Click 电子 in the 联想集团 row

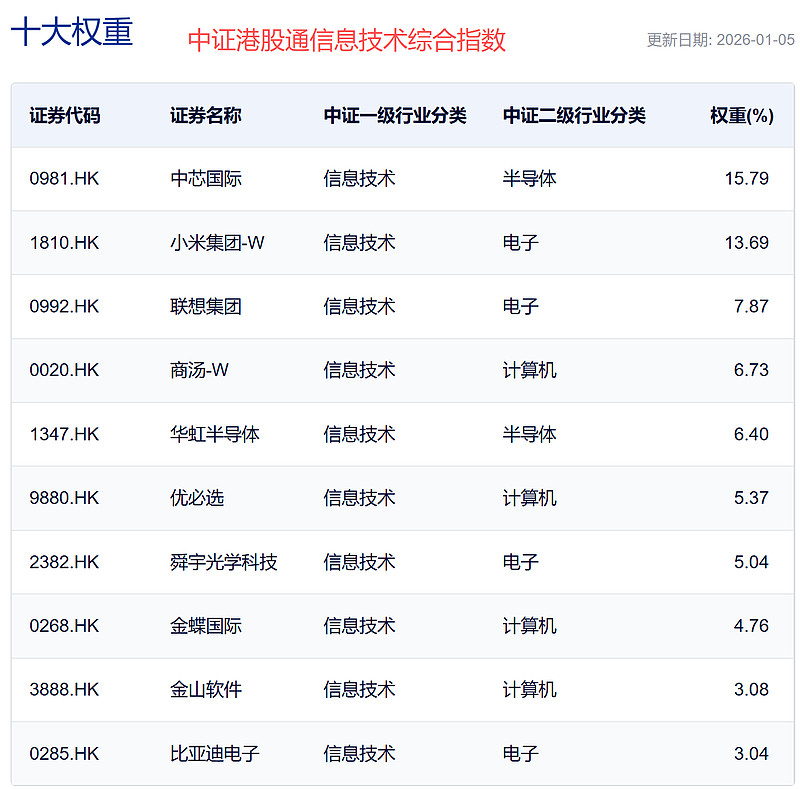(x=520, y=307)
